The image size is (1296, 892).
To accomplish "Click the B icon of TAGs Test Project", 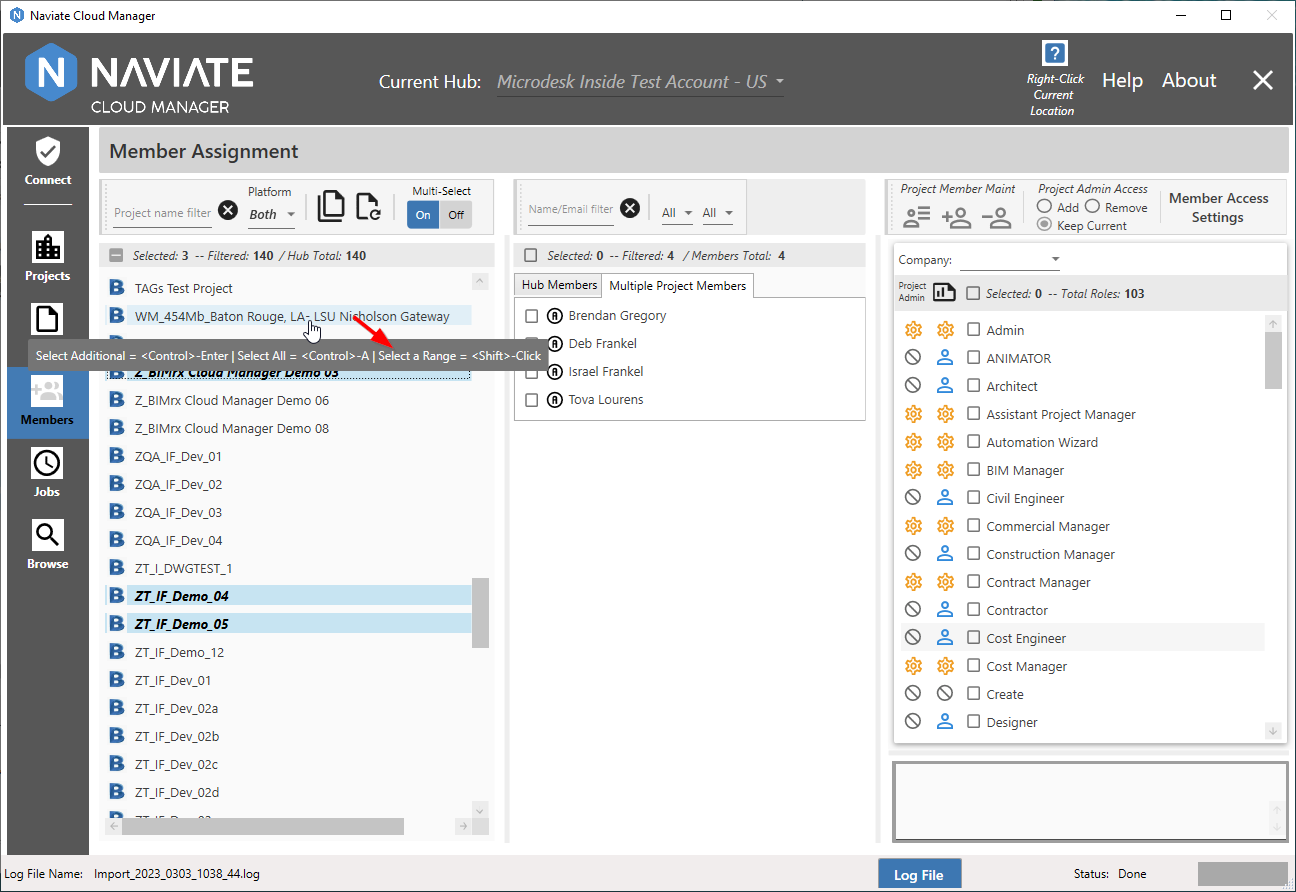I will click(117, 288).
